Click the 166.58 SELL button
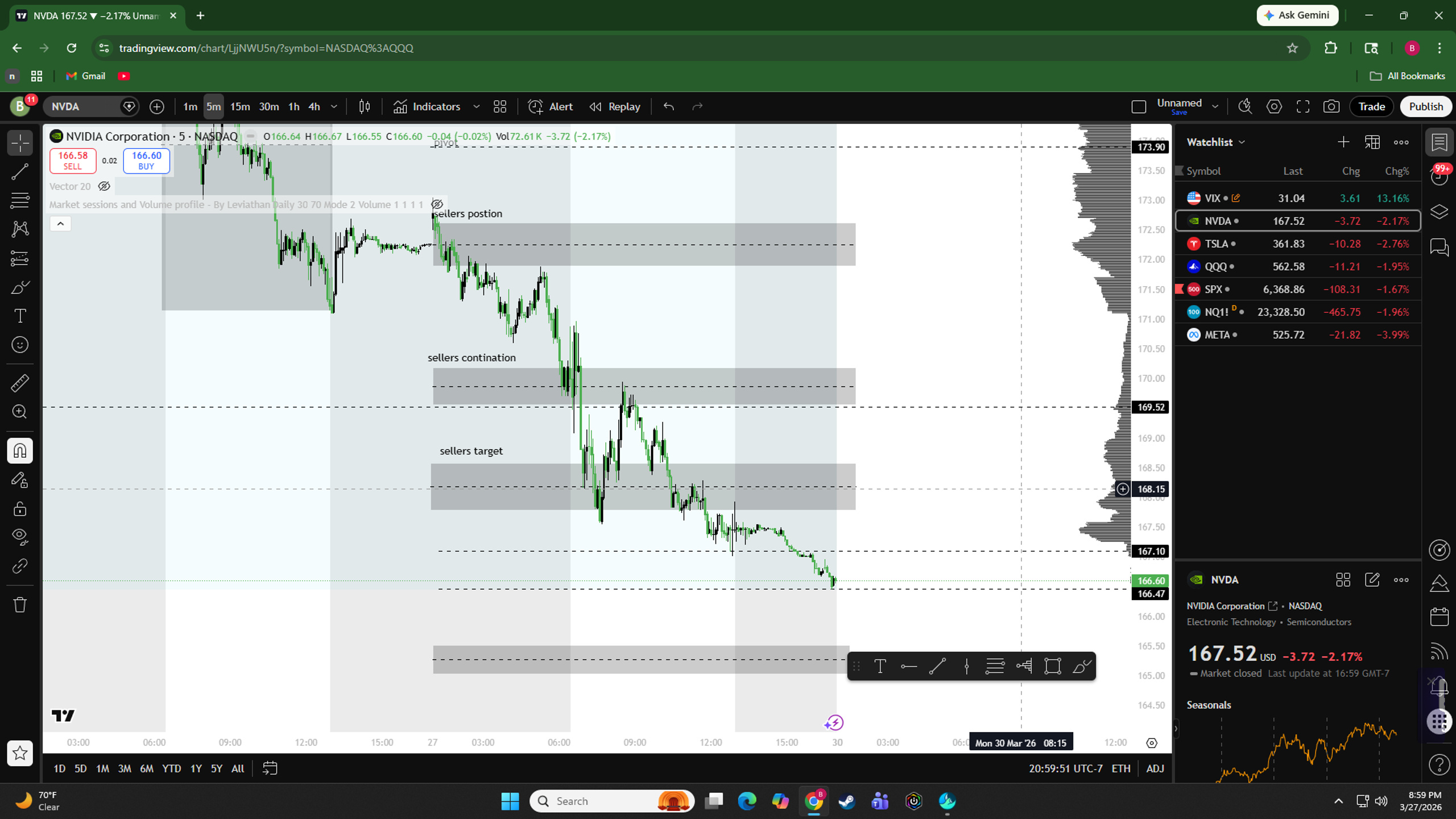This screenshot has height=819, width=1456. pos(73,160)
